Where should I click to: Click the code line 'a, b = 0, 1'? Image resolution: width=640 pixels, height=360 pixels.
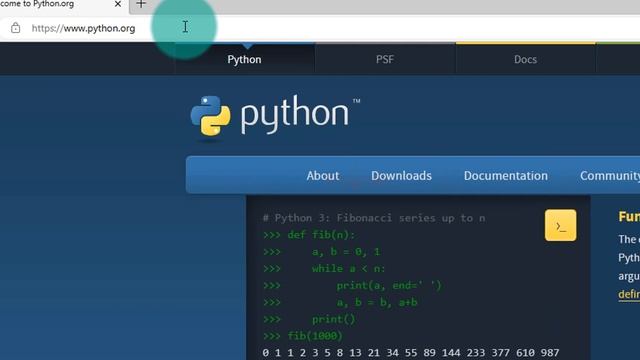(346, 252)
